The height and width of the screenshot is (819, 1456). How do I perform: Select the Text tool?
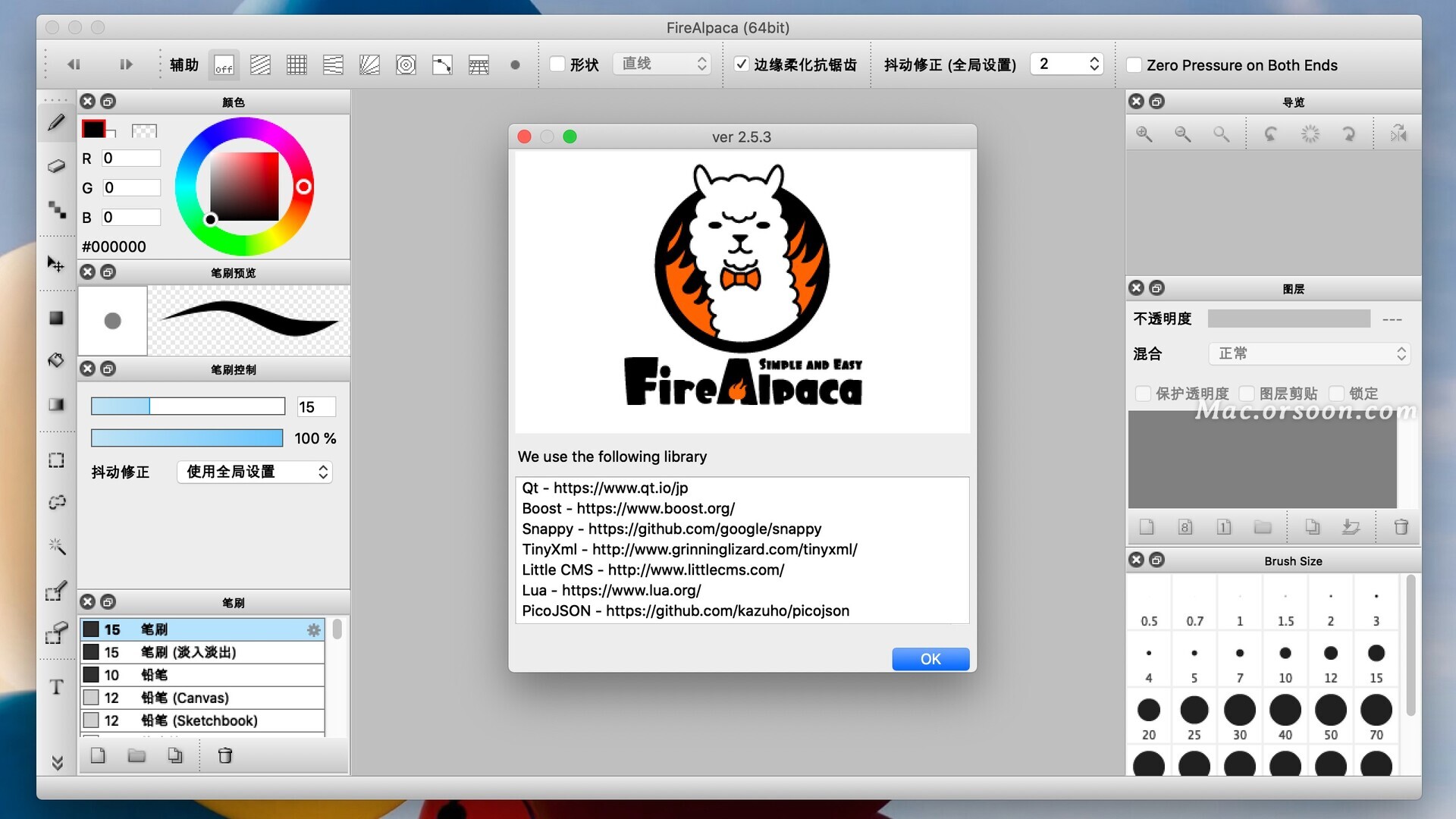pyautogui.click(x=56, y=687)
